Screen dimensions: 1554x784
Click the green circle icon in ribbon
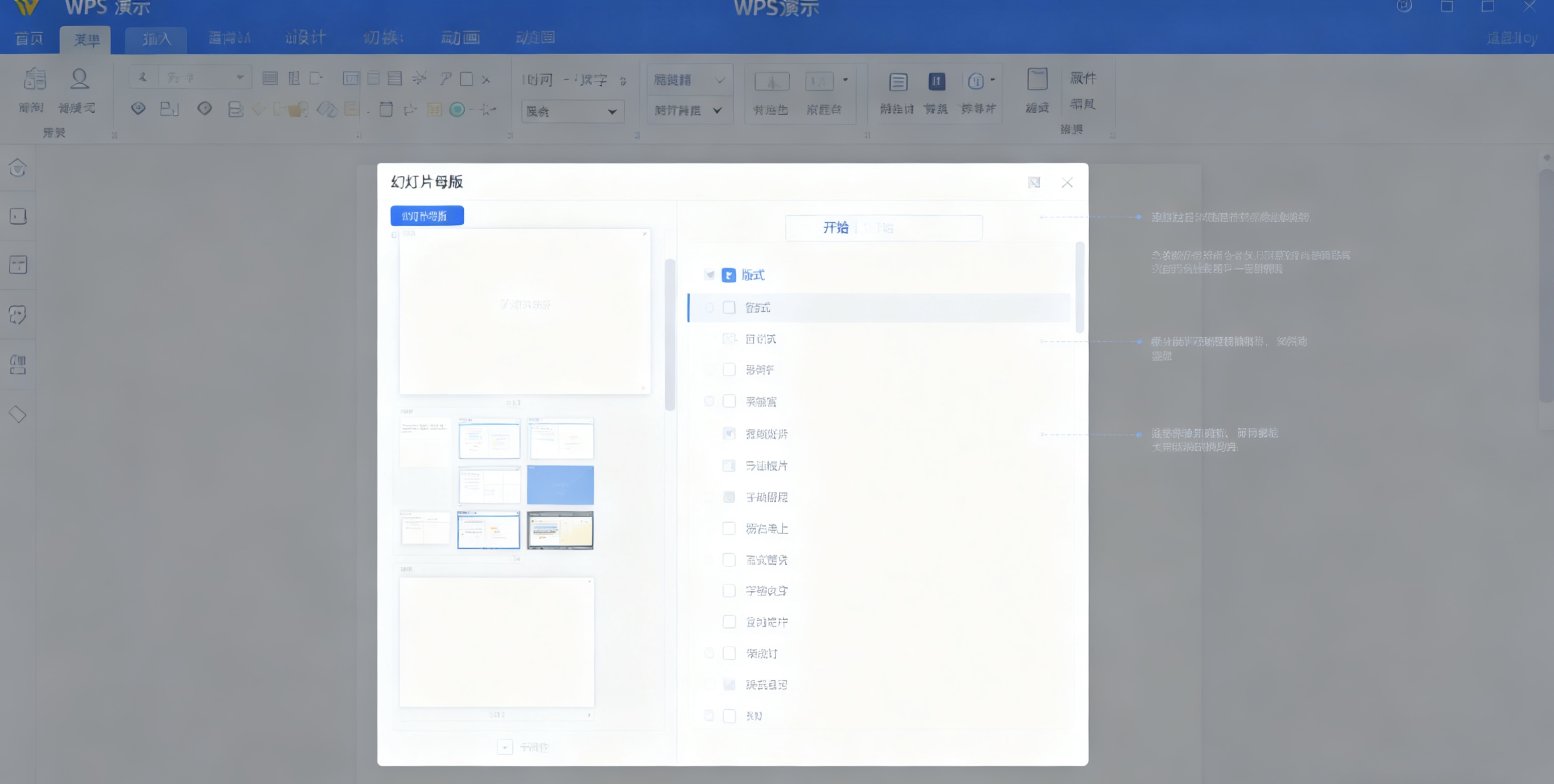click(457, 109)
